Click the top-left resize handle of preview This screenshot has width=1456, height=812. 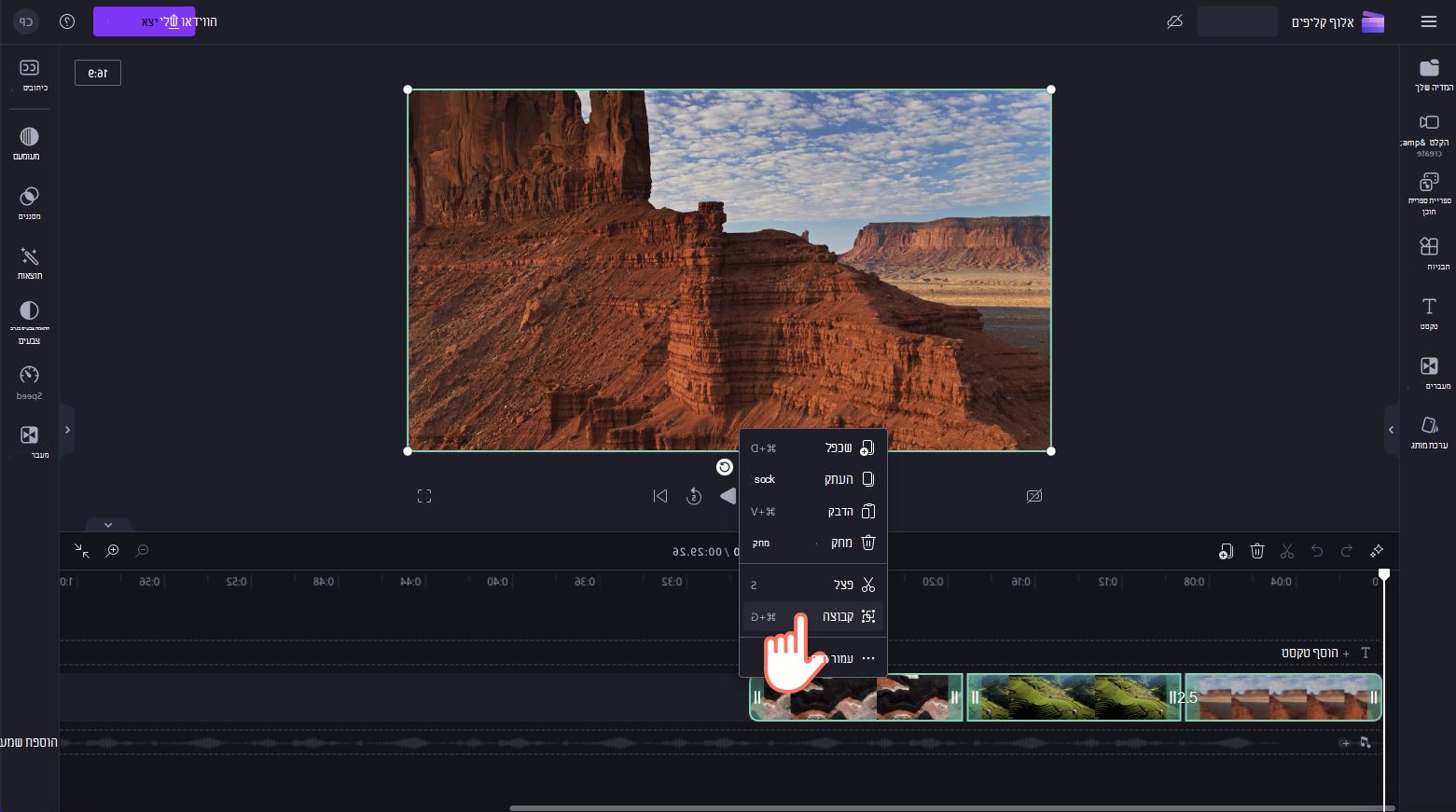[x=408, y=89]
